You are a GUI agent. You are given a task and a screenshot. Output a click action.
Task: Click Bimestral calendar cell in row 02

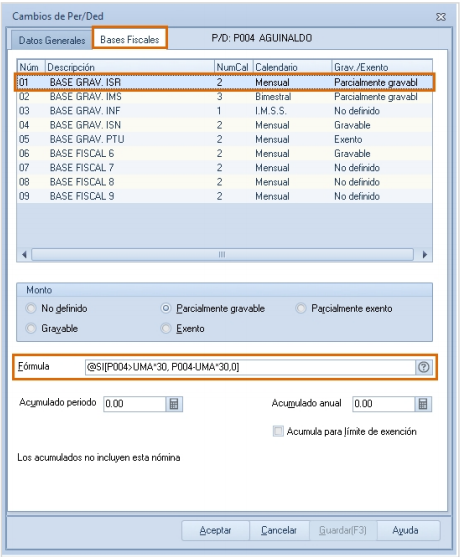pyautogui.click(x=273, y=97)
